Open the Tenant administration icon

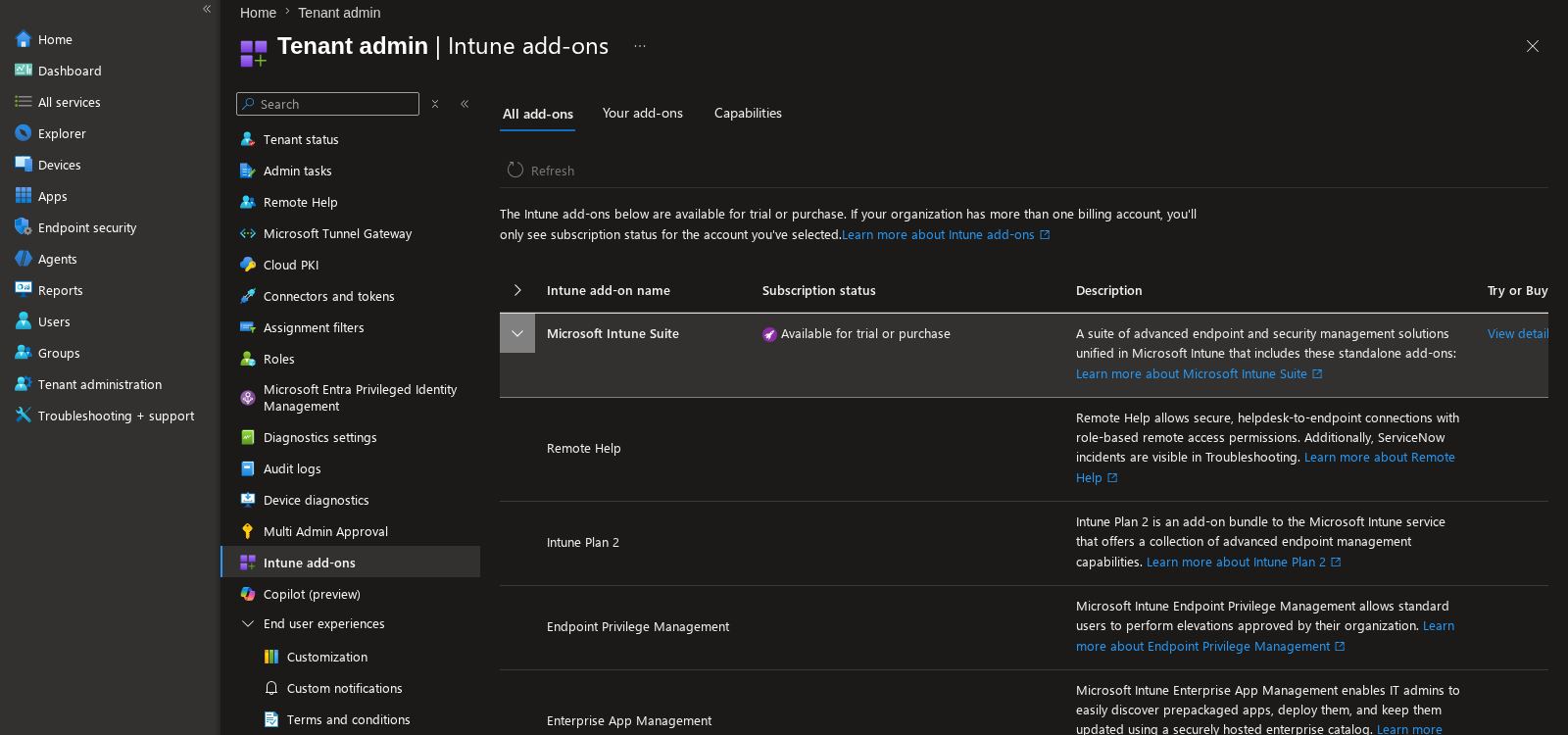[24, 384]
